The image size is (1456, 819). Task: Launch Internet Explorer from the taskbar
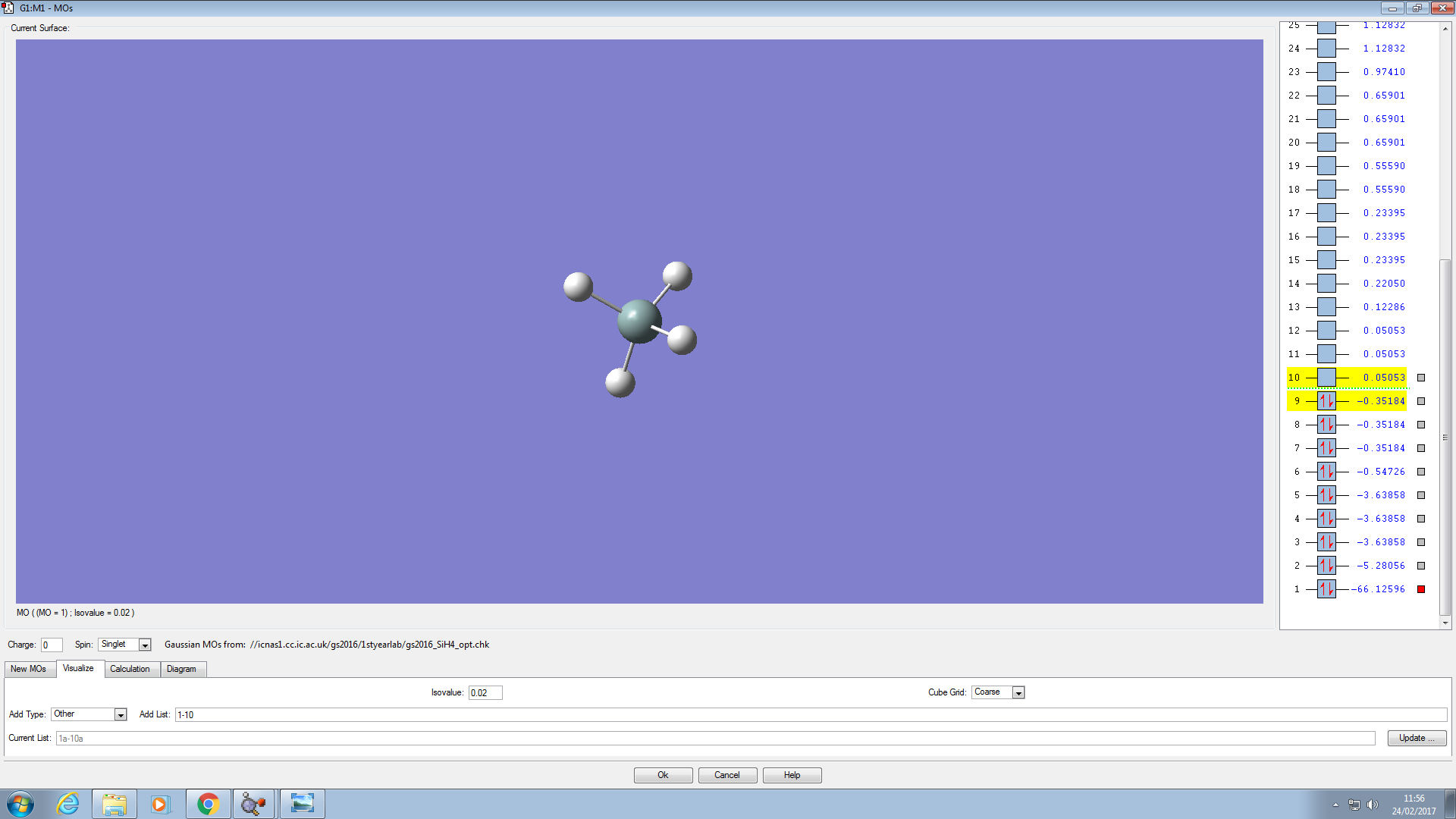68,804
